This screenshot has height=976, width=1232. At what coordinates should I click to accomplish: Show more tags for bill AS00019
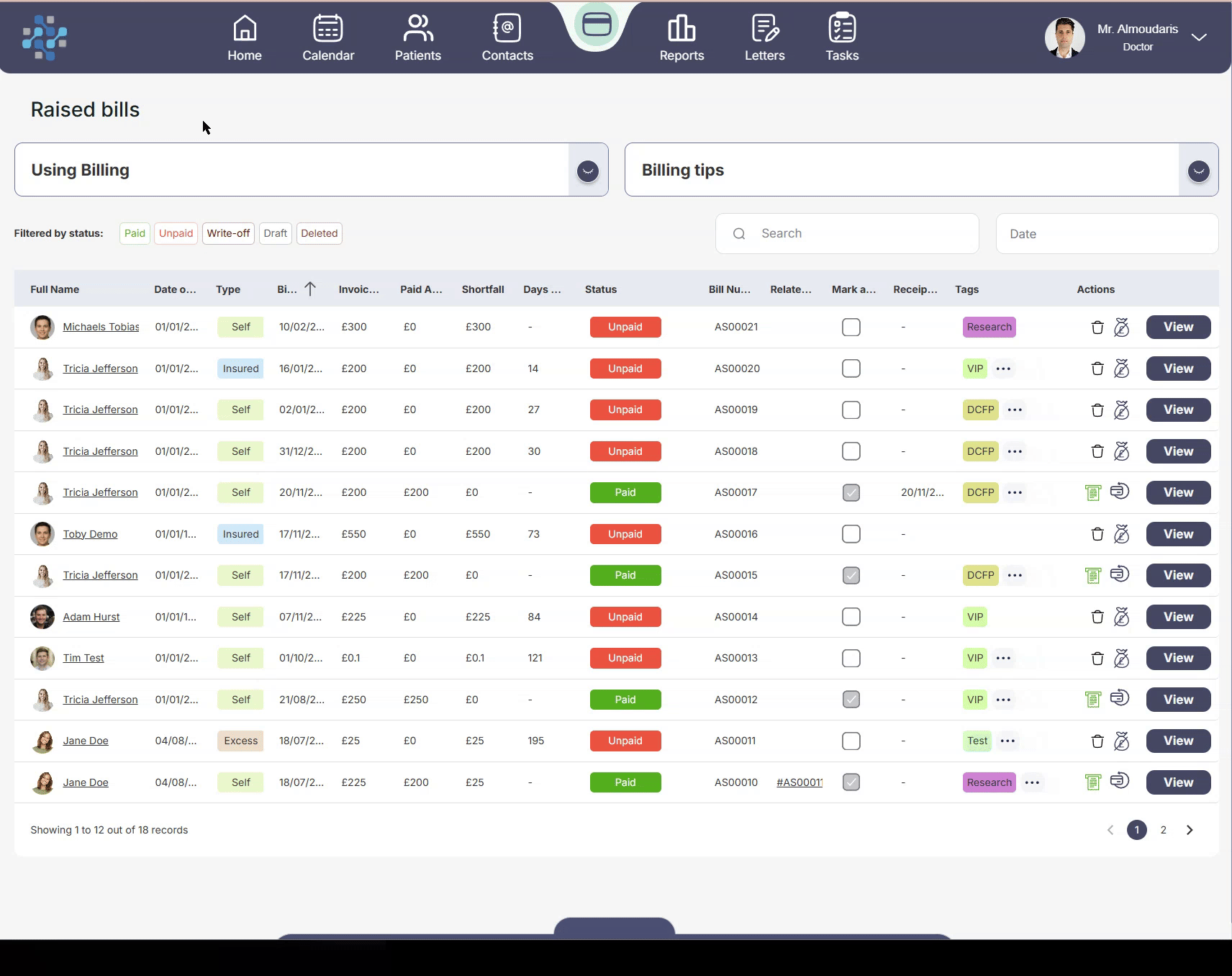(x=1015, y=410)
